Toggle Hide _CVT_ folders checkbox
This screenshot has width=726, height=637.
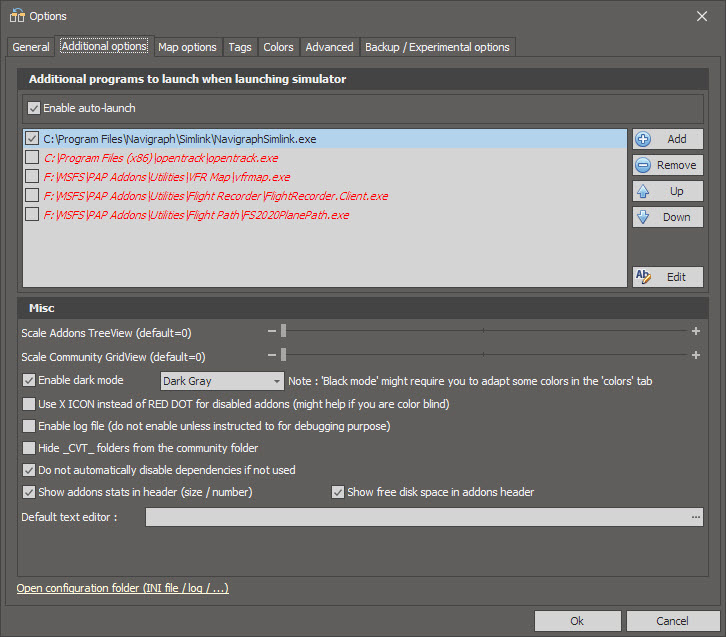29,448
